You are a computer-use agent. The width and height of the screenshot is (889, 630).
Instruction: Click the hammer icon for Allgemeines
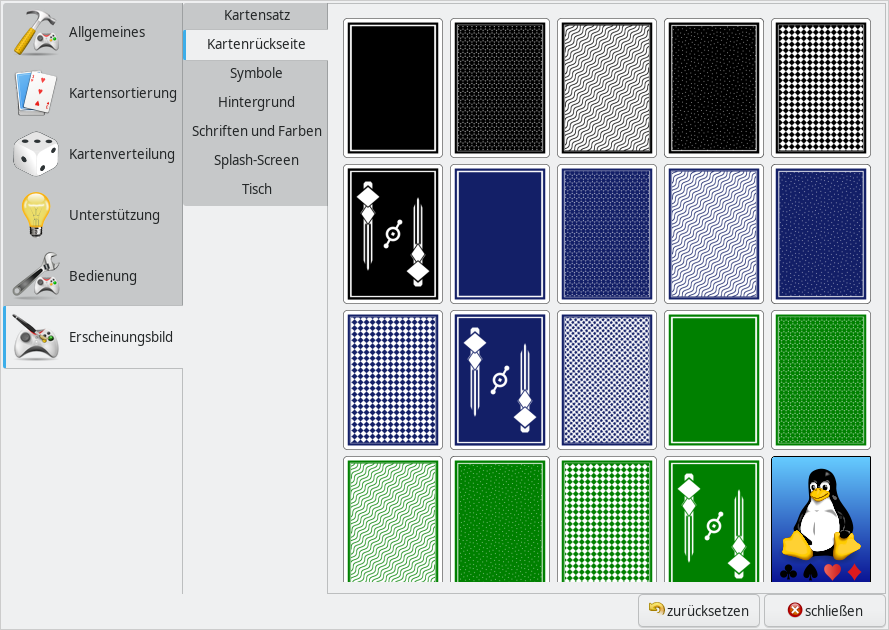point(37,32)
